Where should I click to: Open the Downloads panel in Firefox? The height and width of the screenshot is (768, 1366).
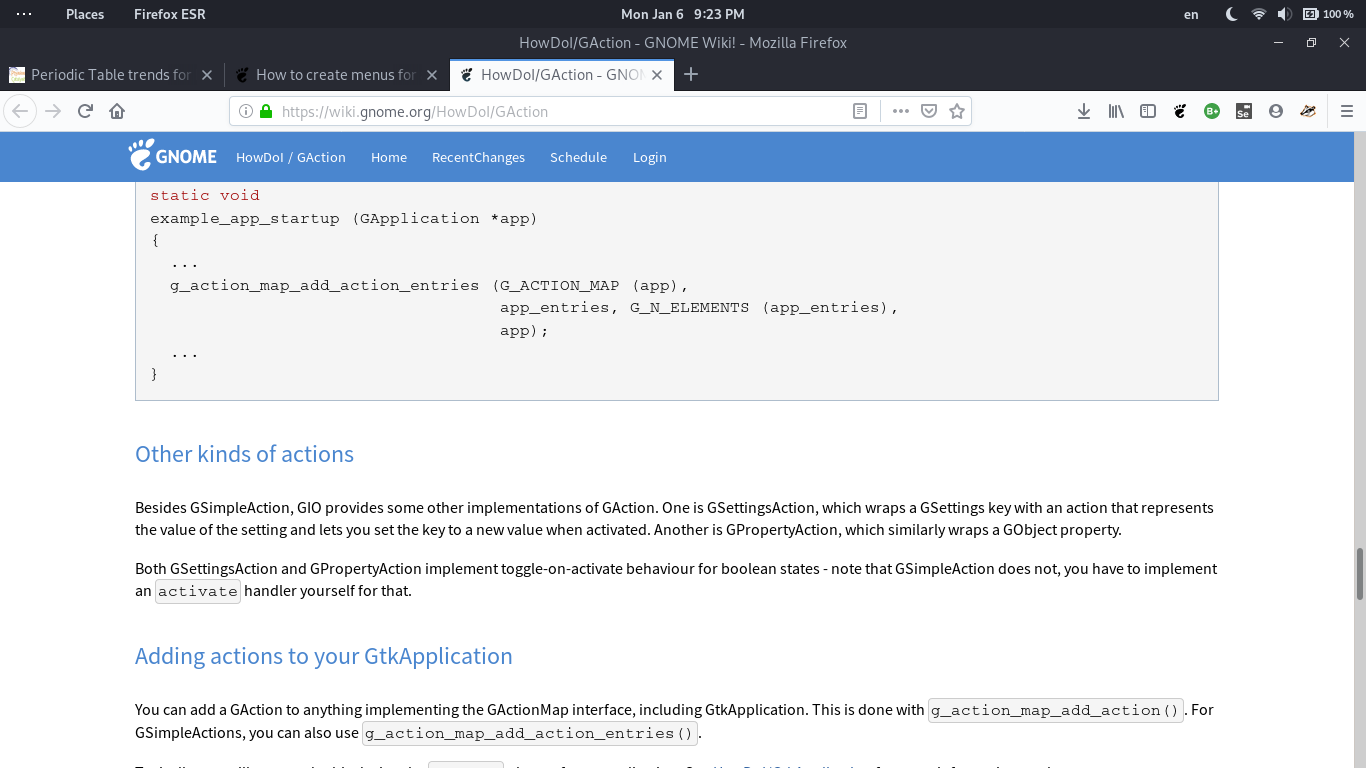coord(1084,111)
